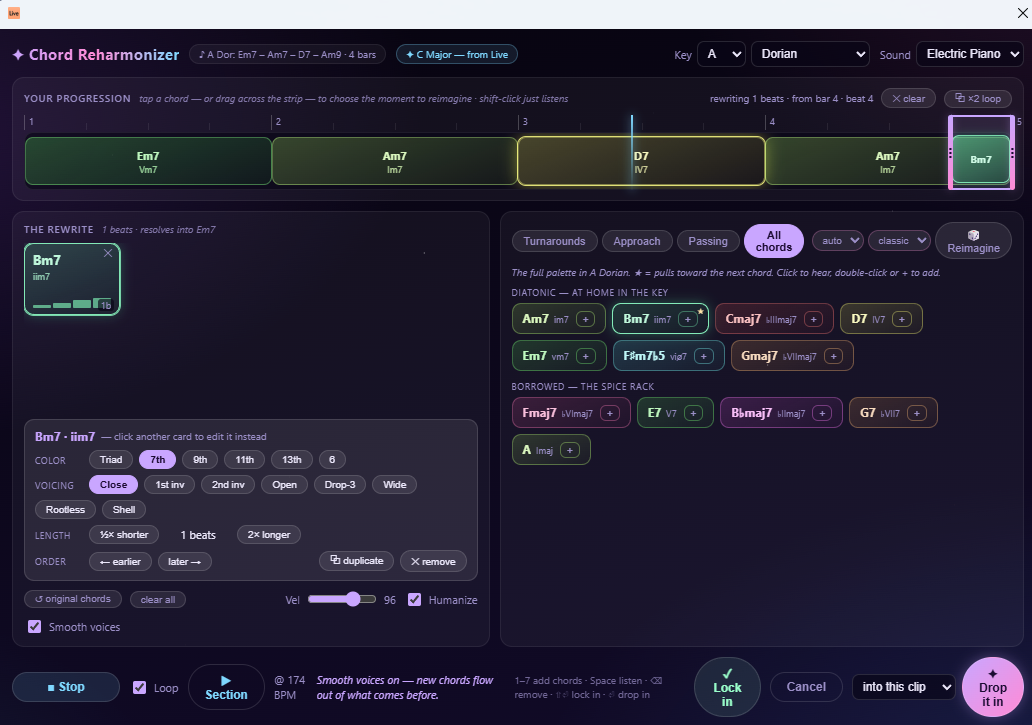Select the 9th color option

(x=200, y=460)
